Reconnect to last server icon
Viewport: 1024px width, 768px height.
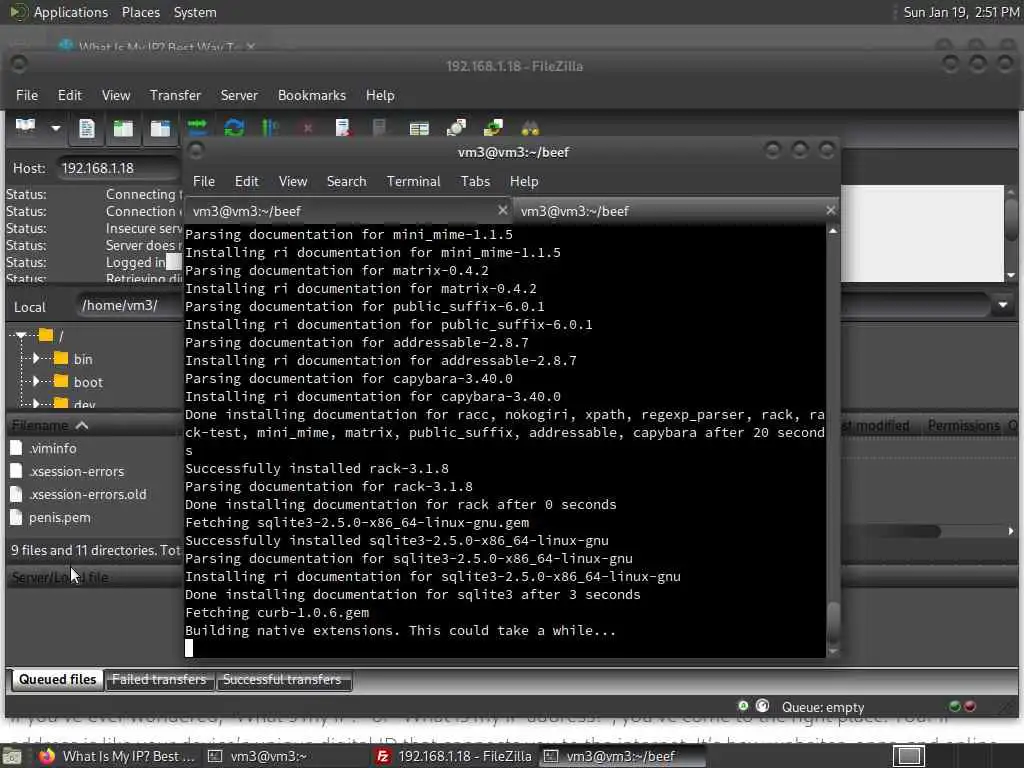pyautogui.click(x=379, y=127)
